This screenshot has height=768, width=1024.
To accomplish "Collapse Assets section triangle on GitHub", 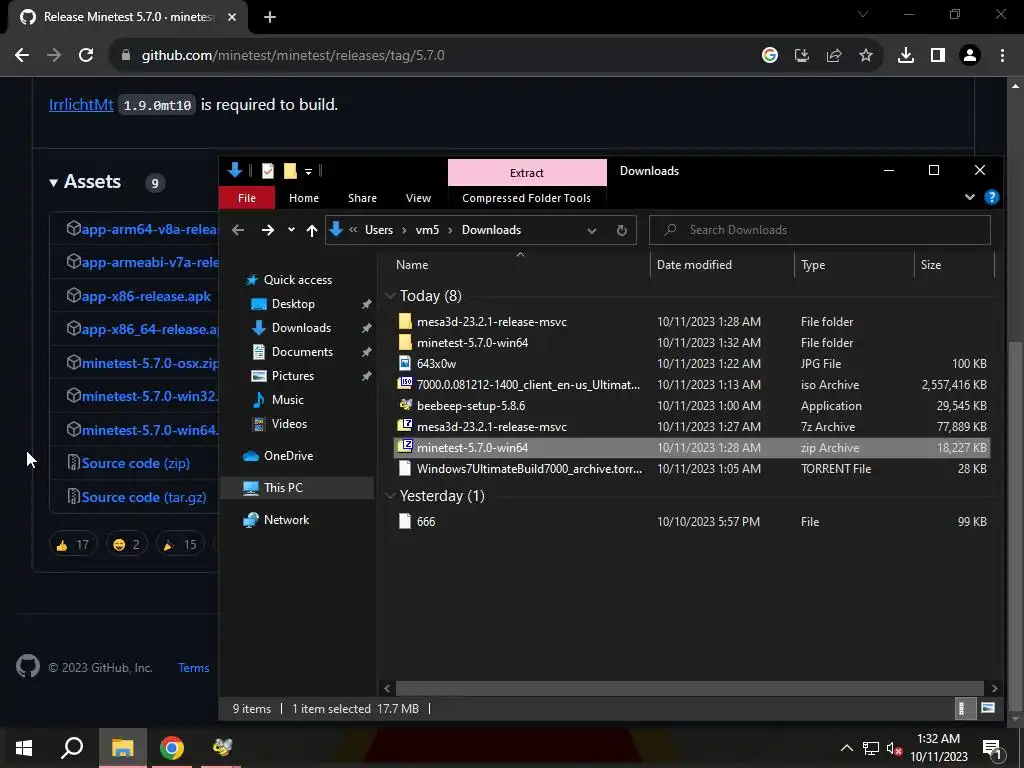I will tap(54, 183).
